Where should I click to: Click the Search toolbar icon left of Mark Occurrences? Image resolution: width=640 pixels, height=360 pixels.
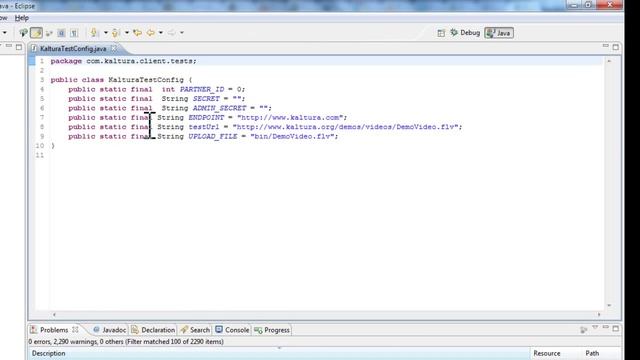[23, 33]
